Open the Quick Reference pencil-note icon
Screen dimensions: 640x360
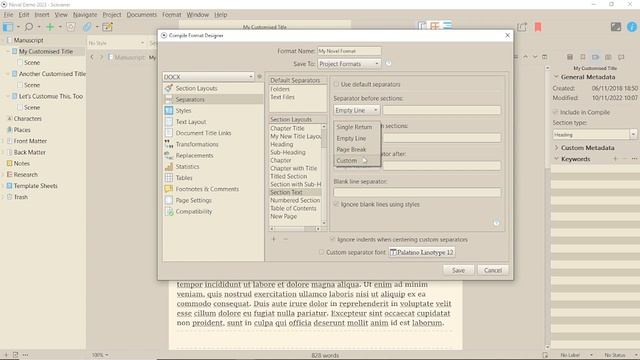107,27
